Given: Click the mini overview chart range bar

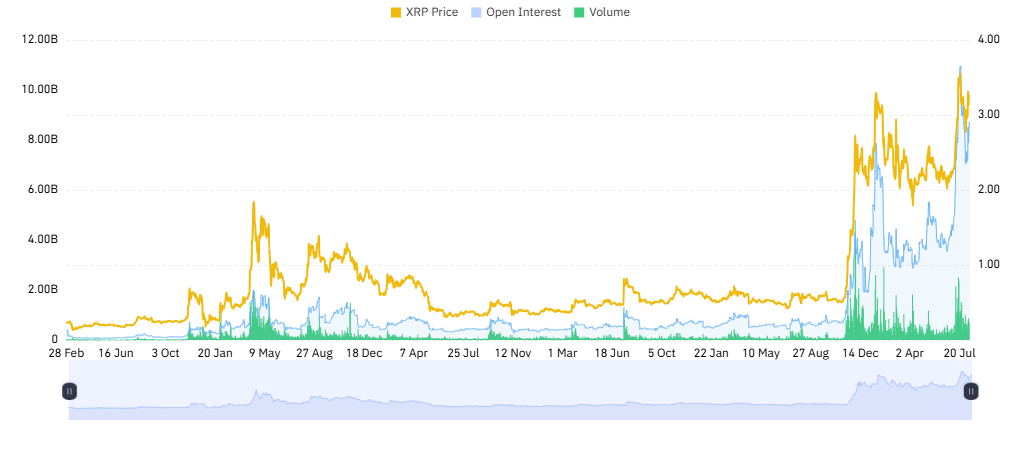Looking at the screenshot, I should pyautogui.click(x=520, y=391).
